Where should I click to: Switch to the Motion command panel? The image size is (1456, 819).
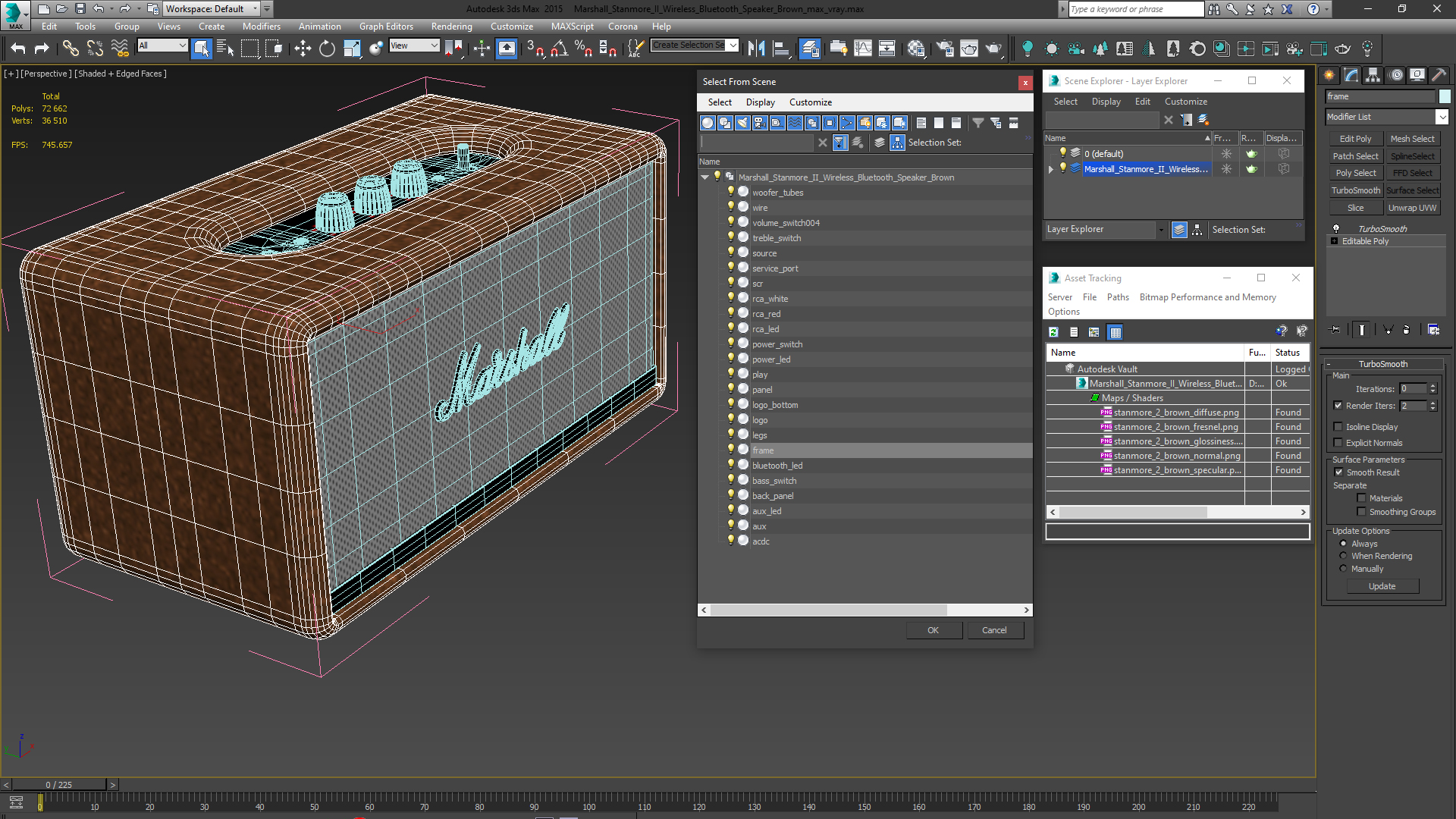(1395, 74)
